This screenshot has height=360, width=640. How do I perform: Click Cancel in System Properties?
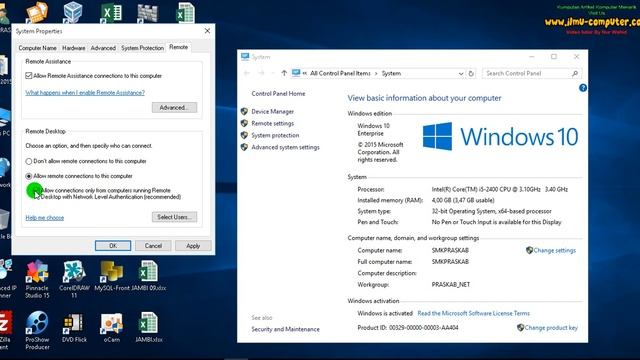coord(153,246)
